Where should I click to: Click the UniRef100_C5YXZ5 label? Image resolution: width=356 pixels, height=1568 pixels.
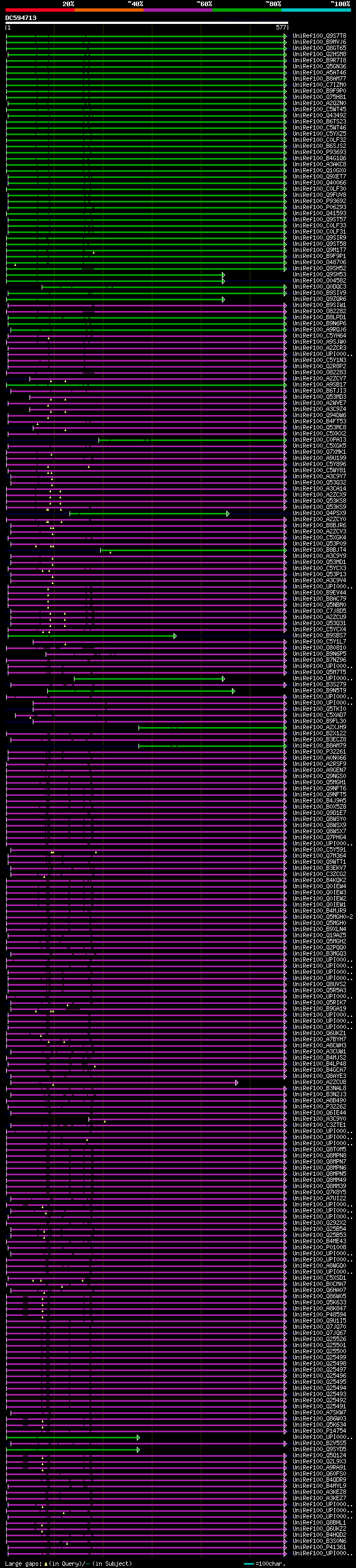319,133
